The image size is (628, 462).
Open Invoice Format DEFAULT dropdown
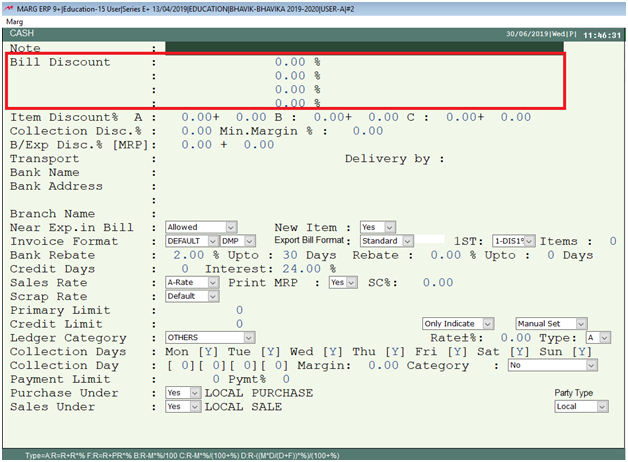[x=191, y=241]
